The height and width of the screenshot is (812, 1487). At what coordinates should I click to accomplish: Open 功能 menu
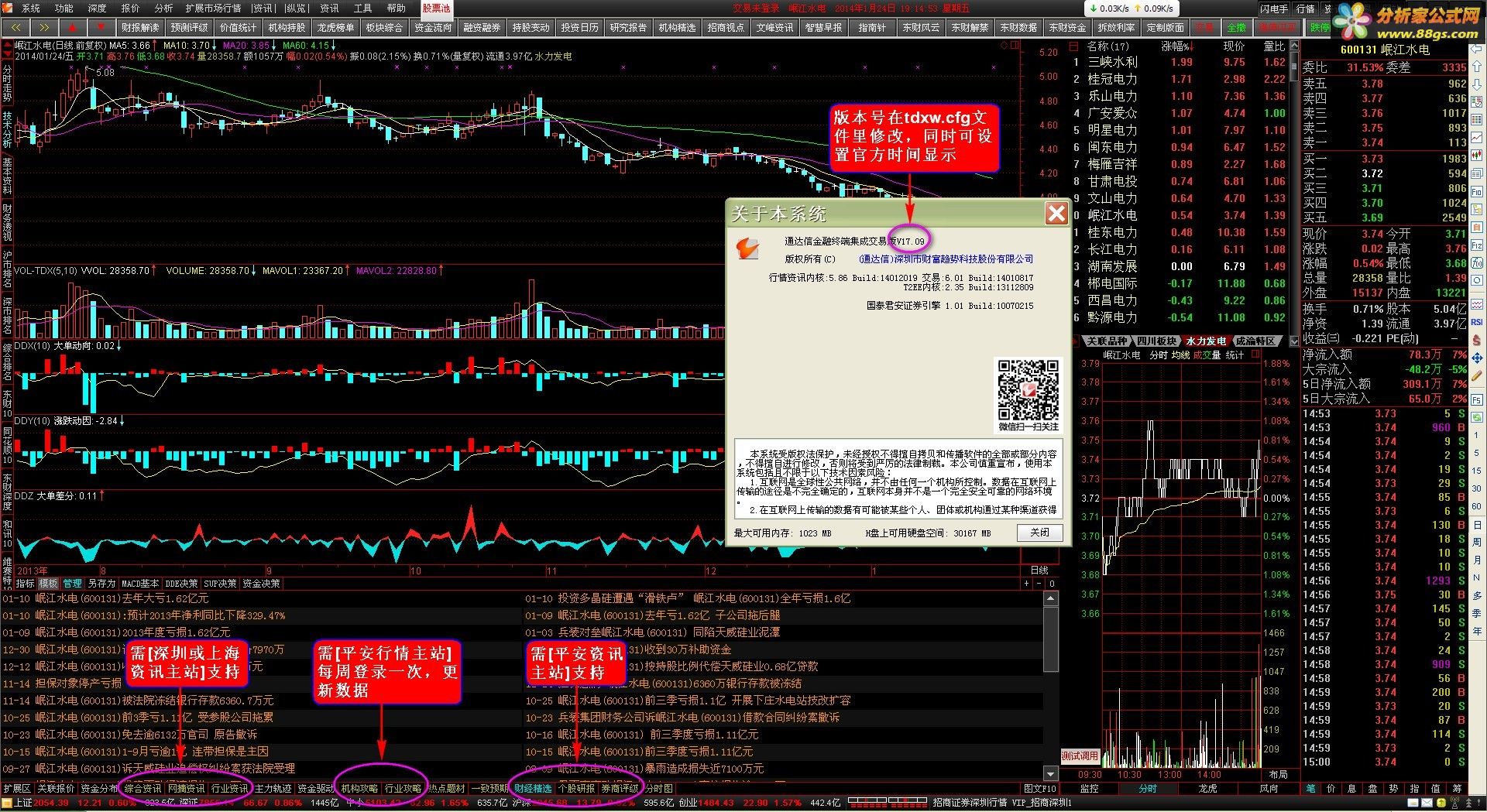(x=64, y=8)
